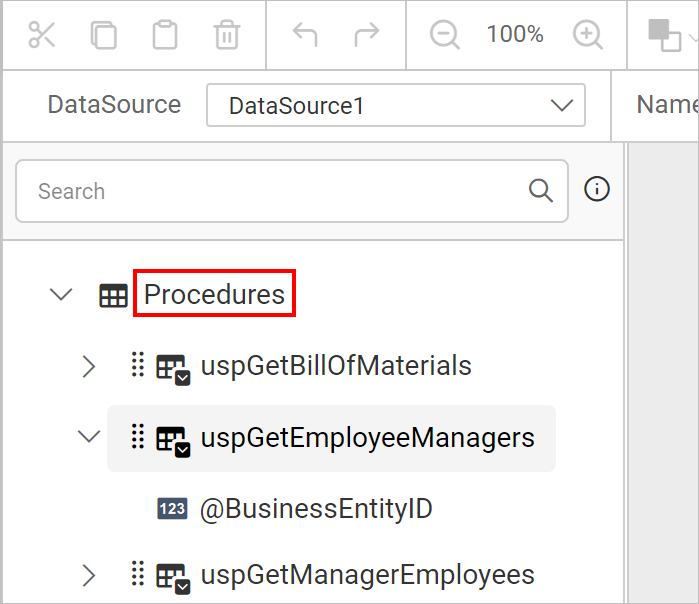Collapse the Procedures tree node

coord(61,294)
